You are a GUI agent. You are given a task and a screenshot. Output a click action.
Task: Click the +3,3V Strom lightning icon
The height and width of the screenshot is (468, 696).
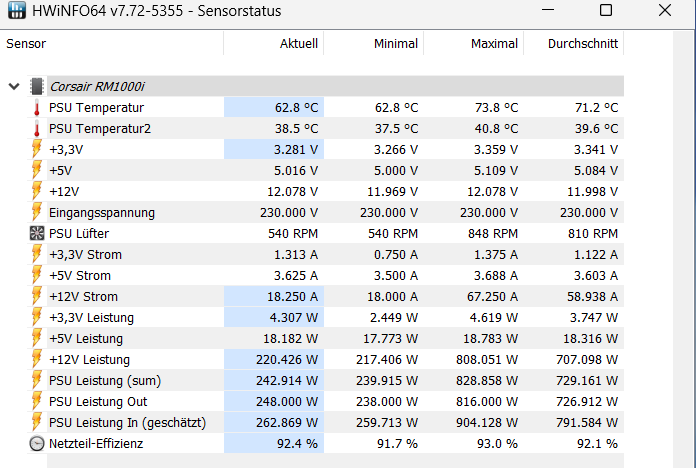[x=37, y=254]
